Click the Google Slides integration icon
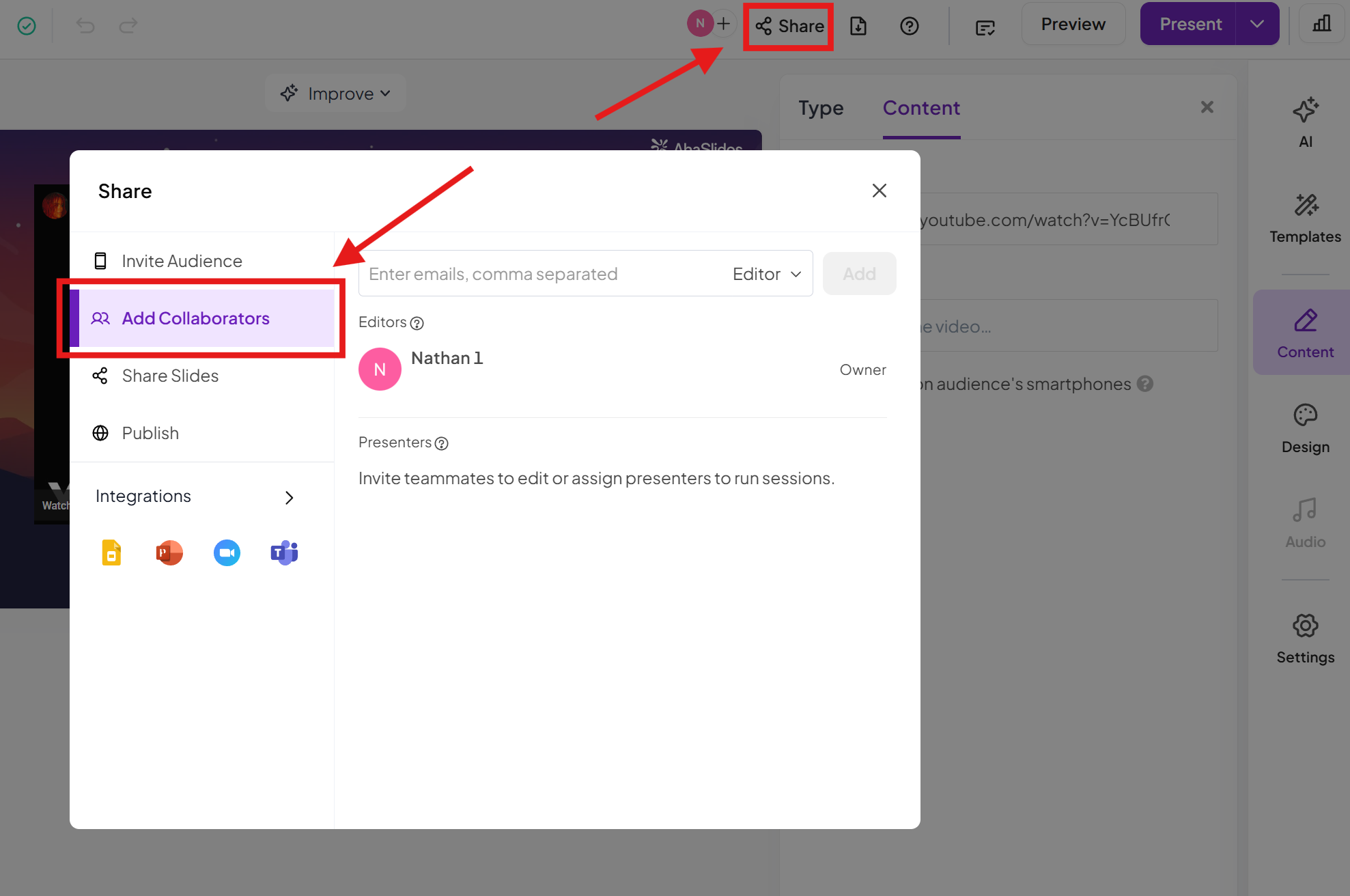 111,552
